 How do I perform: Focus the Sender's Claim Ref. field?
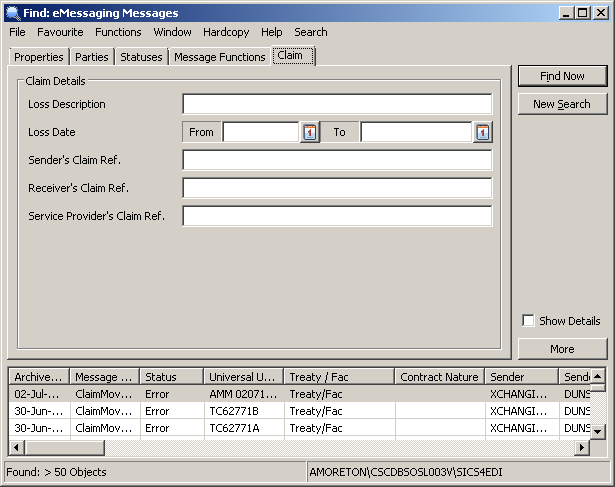337,160
